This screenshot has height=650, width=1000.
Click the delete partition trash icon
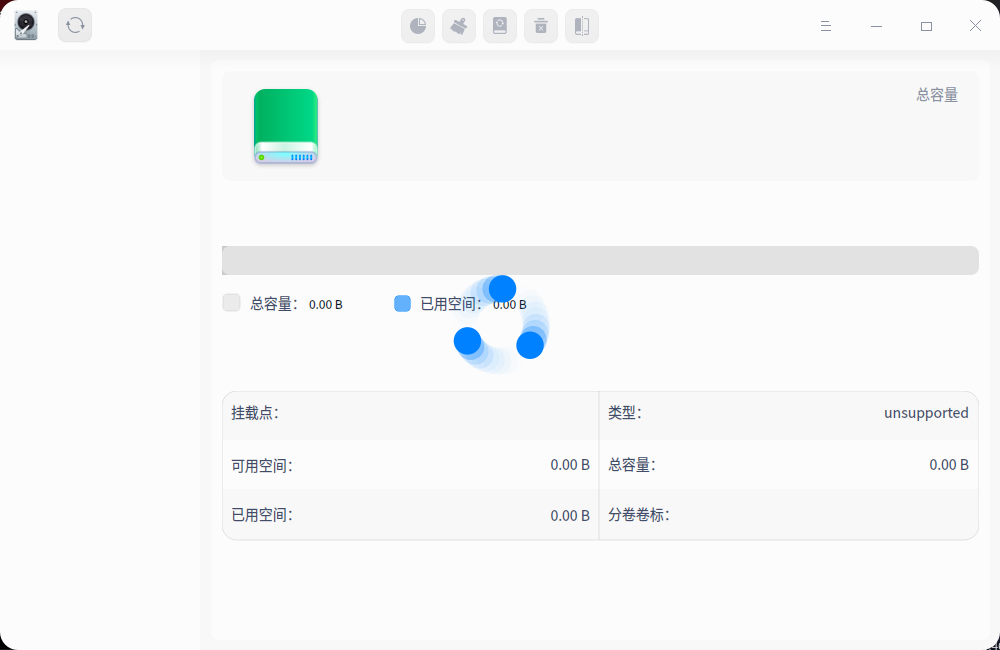click(x=541, y=26)
